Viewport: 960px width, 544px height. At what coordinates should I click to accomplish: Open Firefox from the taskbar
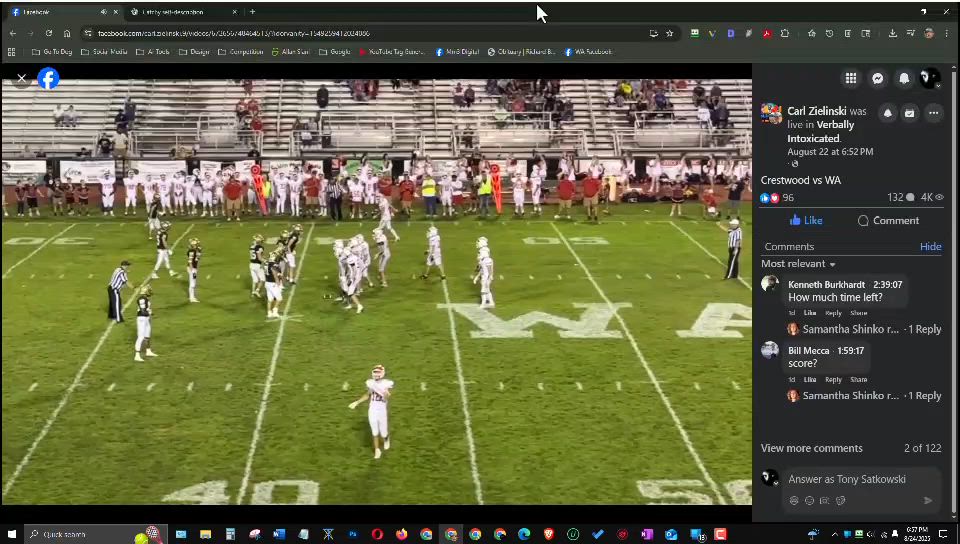(x=402, y=534)
